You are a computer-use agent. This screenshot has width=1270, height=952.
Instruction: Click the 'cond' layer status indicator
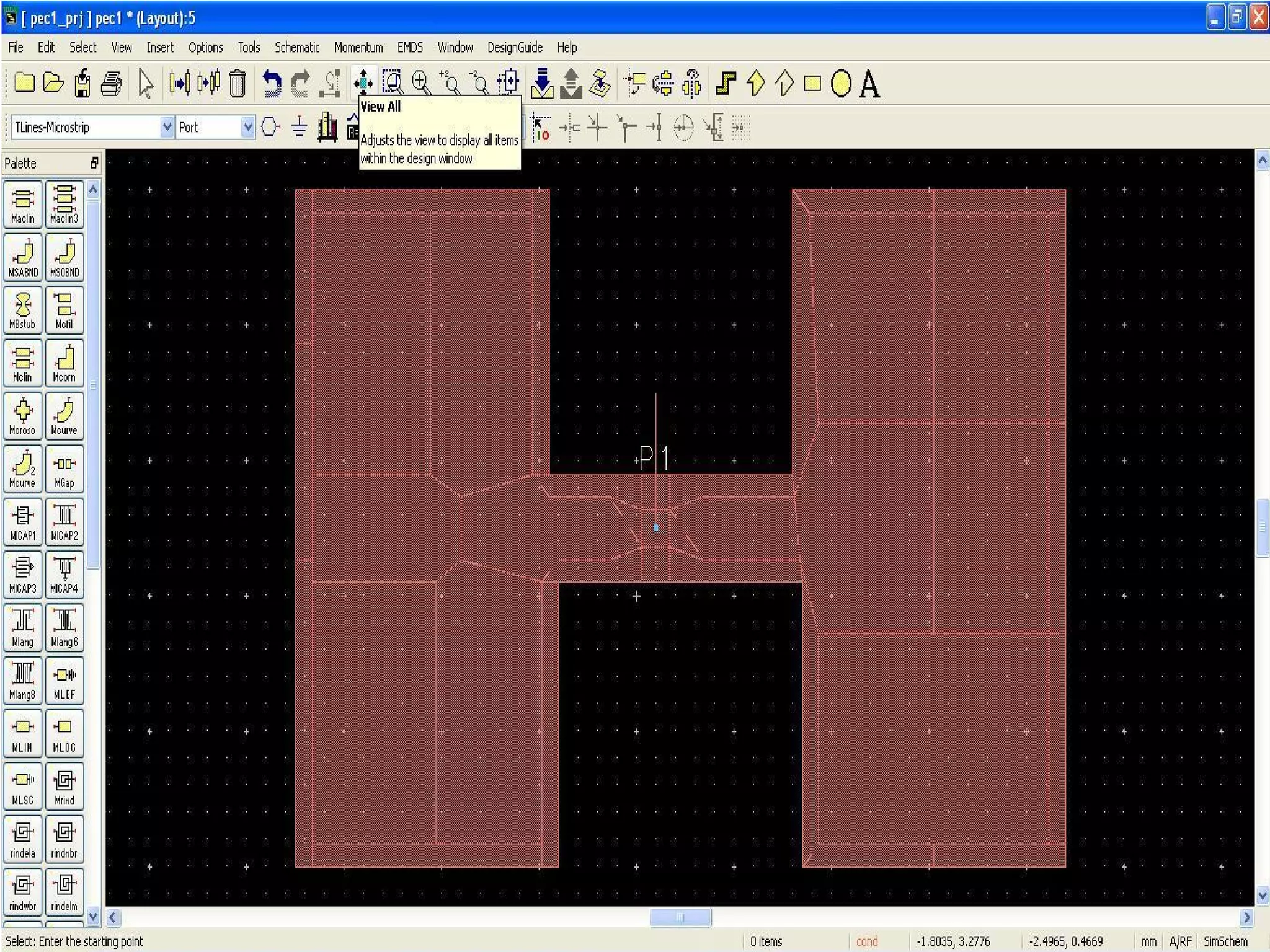(866, 941)
